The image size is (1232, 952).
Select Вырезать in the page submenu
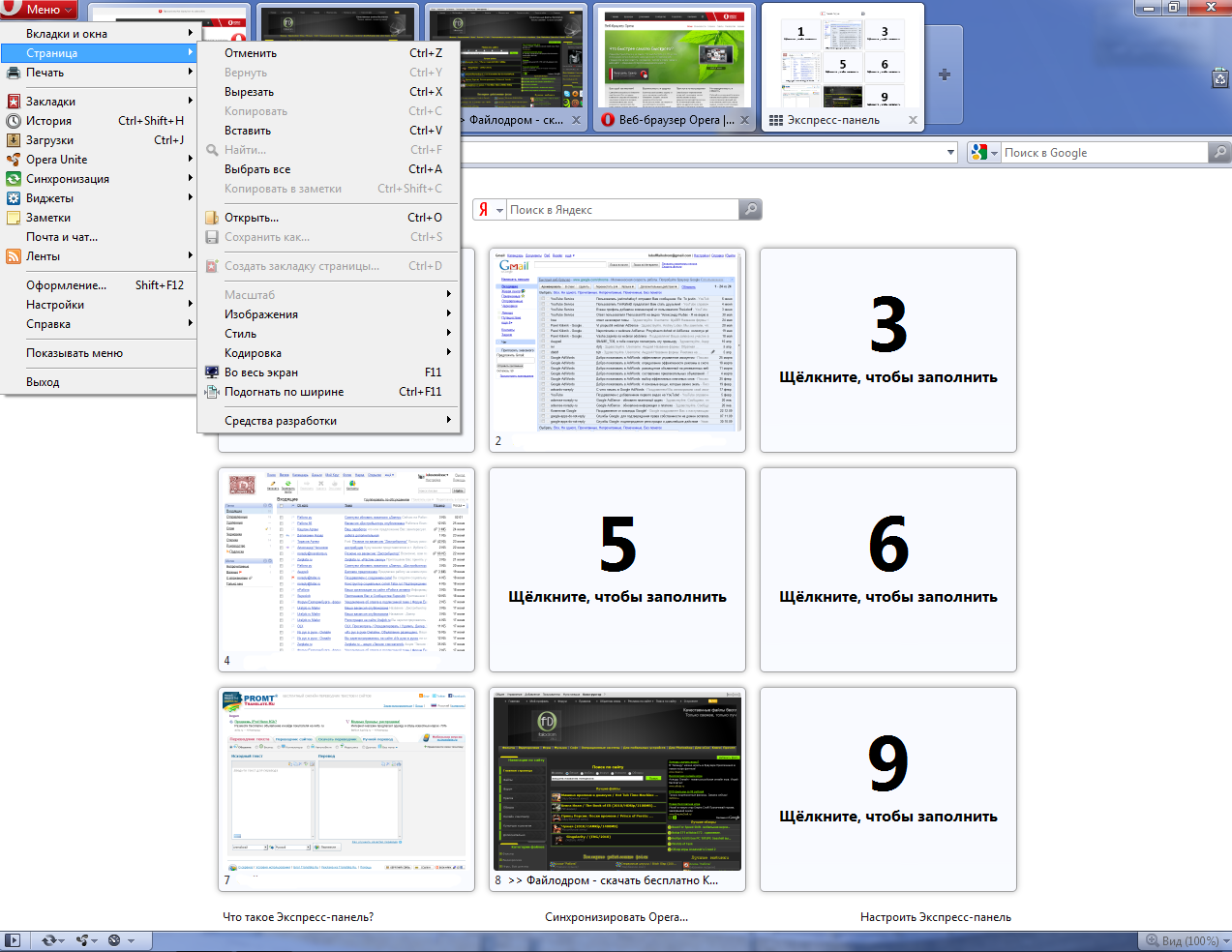[x=328, y=92]
